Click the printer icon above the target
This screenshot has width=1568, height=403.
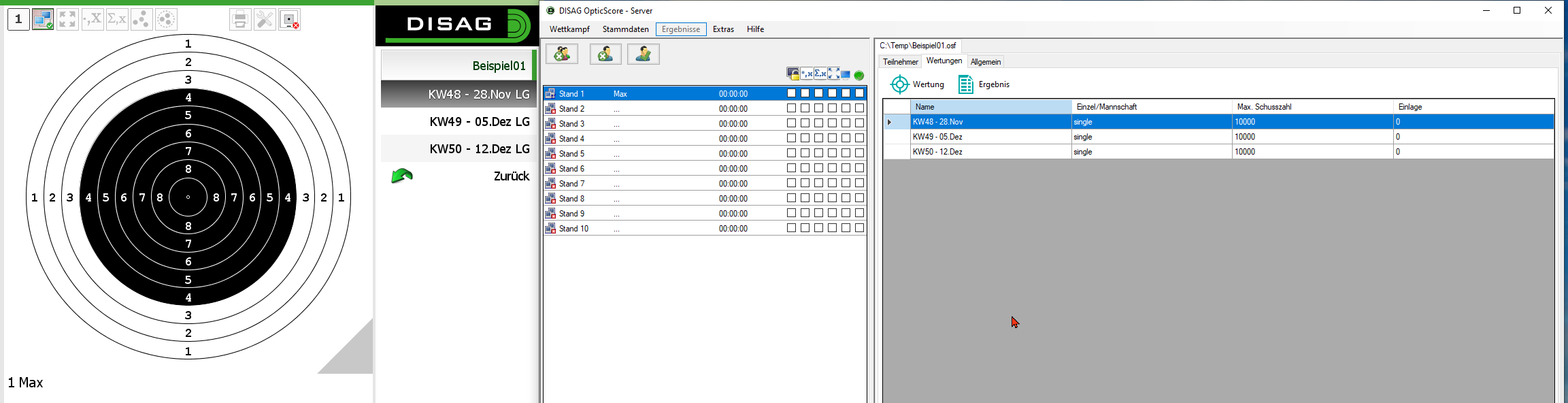tap(240, 20)
